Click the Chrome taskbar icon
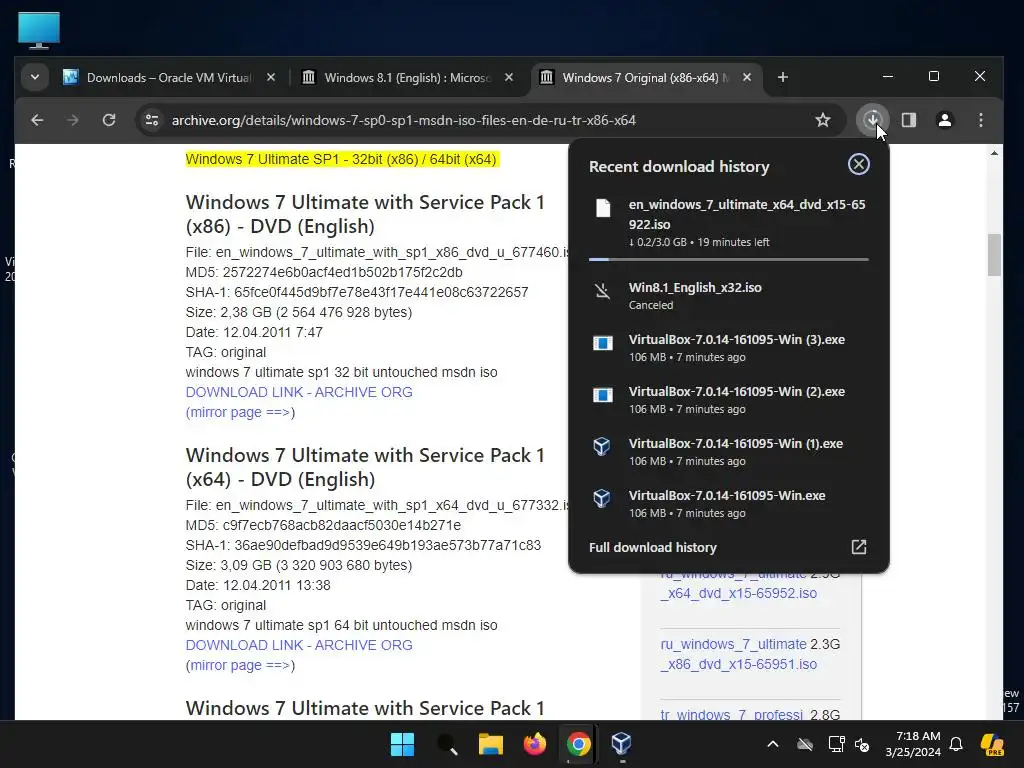Image resolution: width=1024 pixels, height=768 pixels. [579, 744]
